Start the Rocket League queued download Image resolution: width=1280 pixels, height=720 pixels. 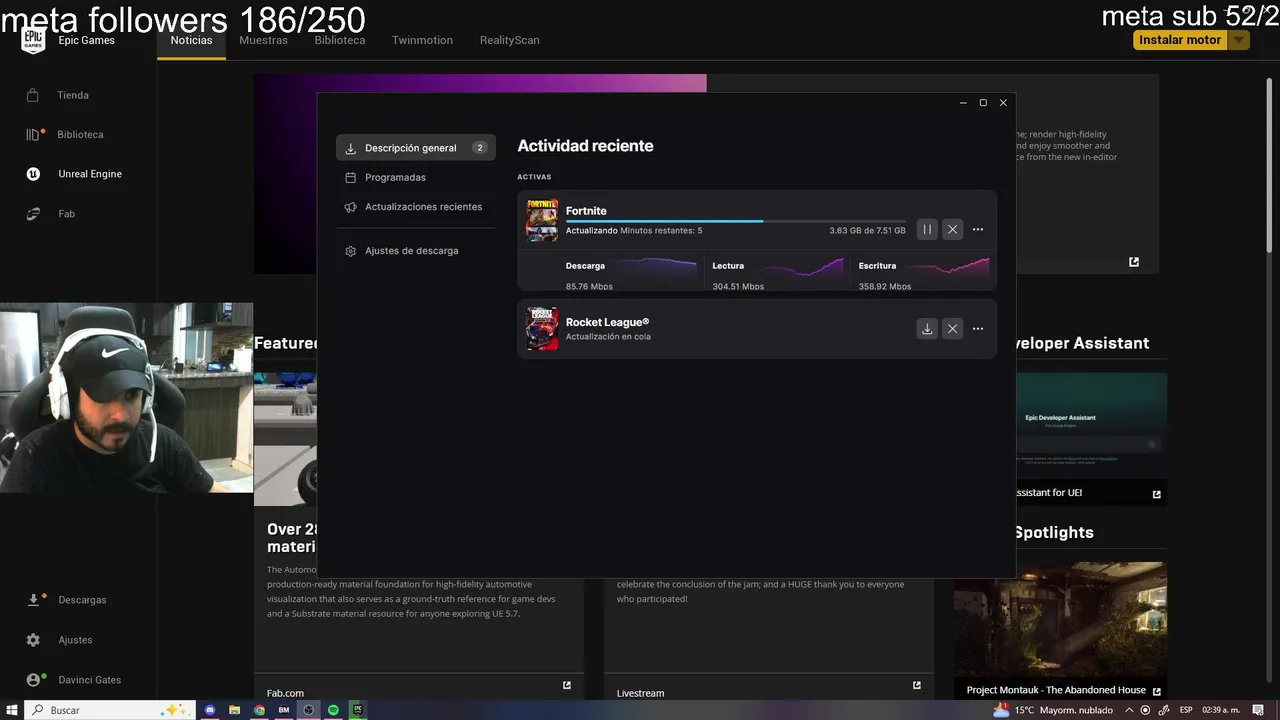pos(927,328)
